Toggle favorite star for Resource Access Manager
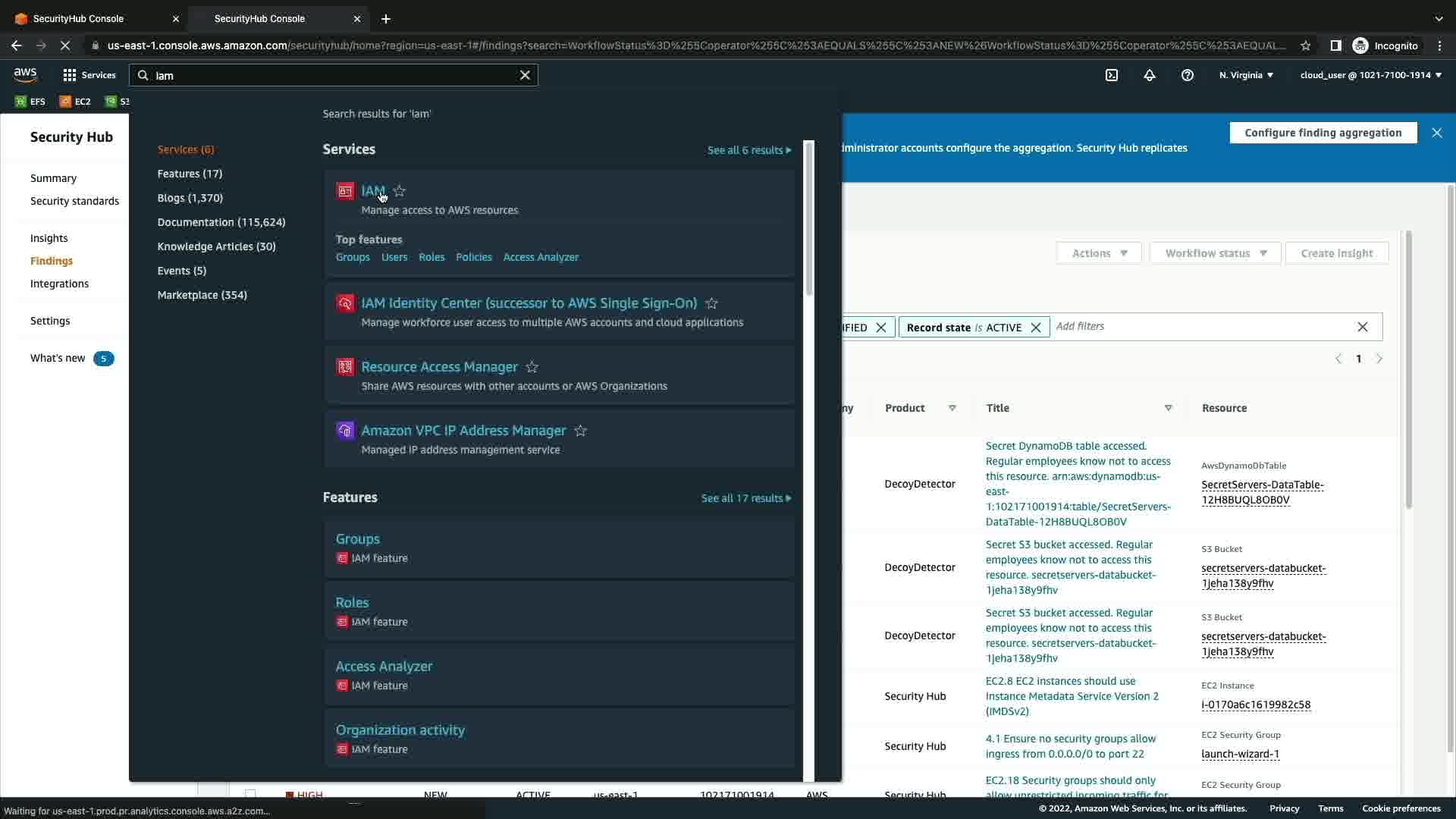This screenshot has width=1456, height=819. click(532, 367)
